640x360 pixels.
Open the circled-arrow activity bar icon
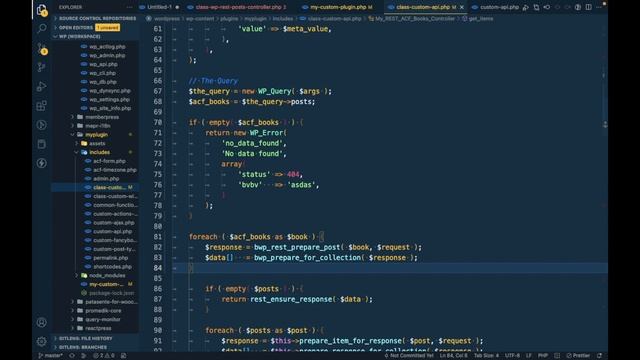(x=42, y=125)
